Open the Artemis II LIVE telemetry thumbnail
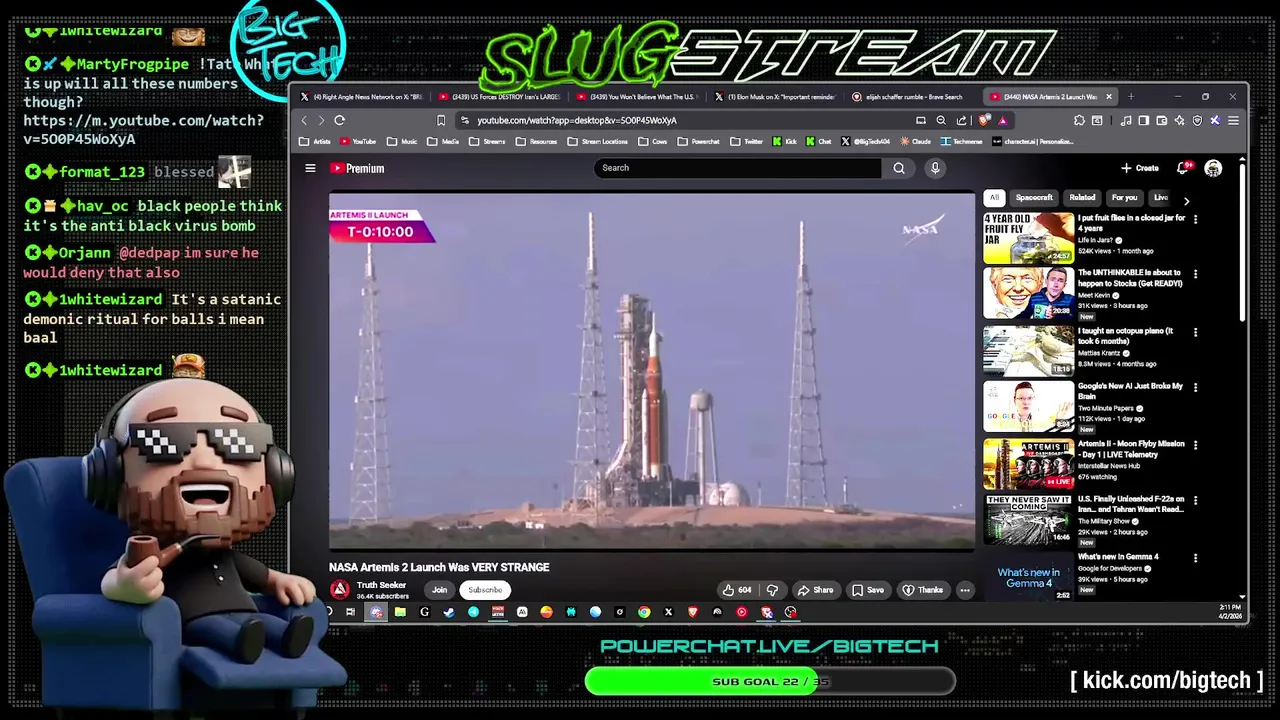Screen dimensions: 1280x720 tap(1028, 464)
